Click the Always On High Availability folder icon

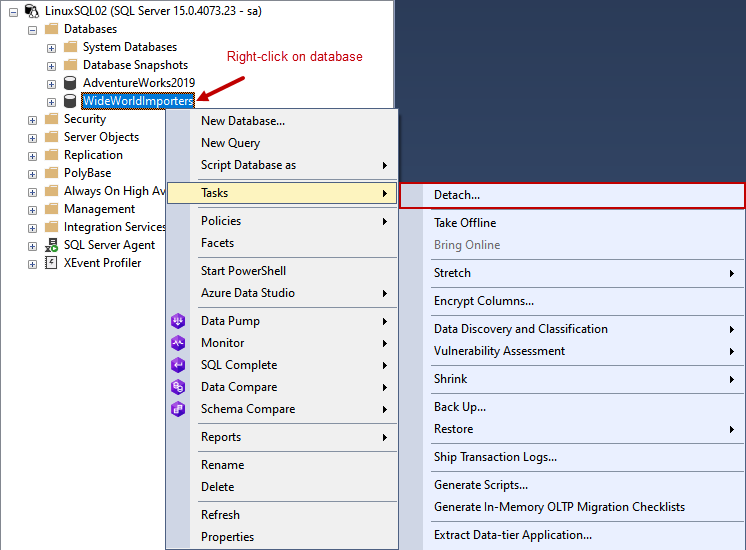click(x=51, y=191)
